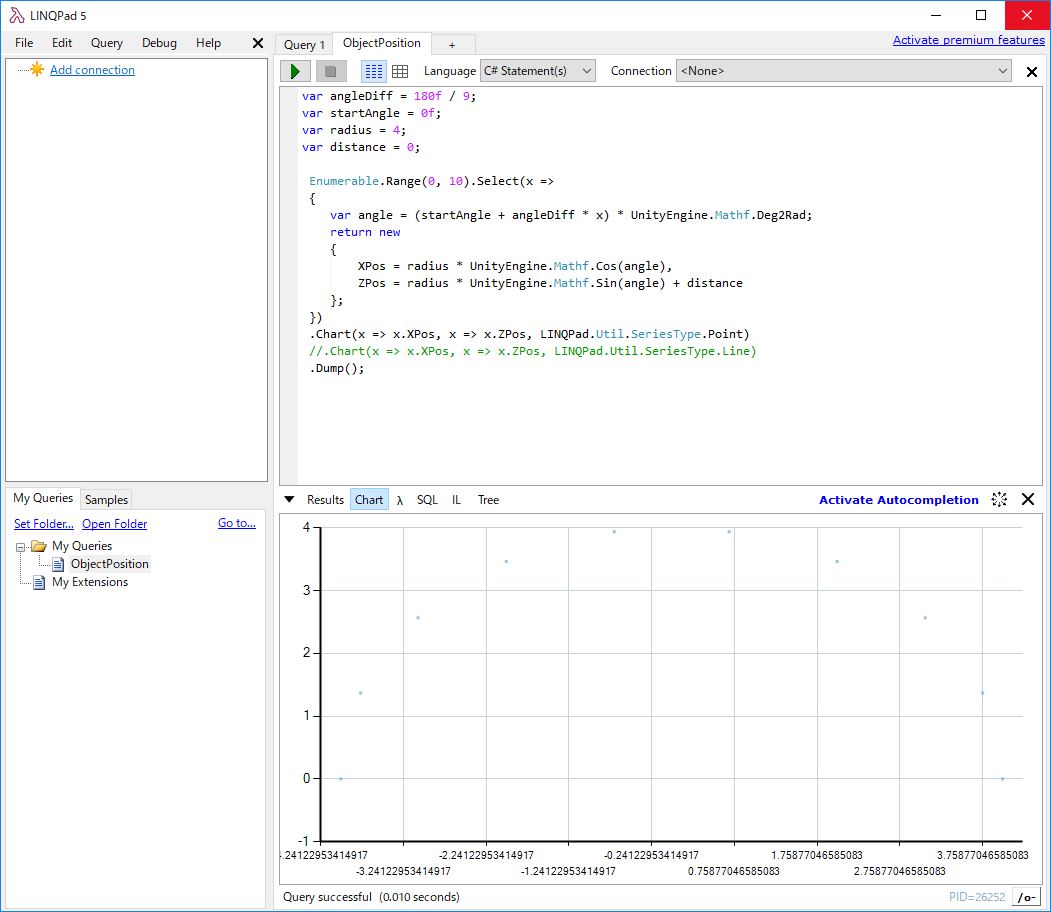Click Activate Autocompletion
Viewport: 1051px width, 912px height.
[898, 499]
